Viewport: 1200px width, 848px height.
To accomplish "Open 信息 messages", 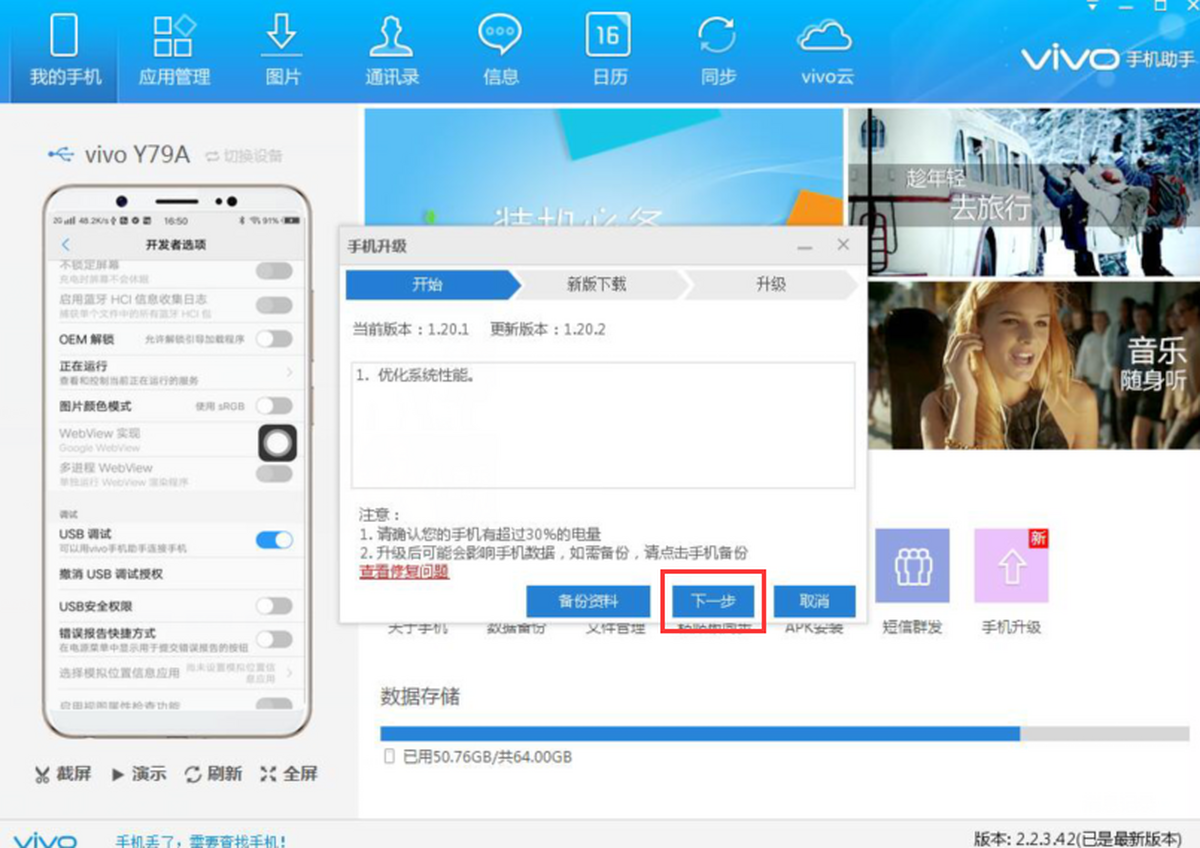I will [x=501, y=50].
